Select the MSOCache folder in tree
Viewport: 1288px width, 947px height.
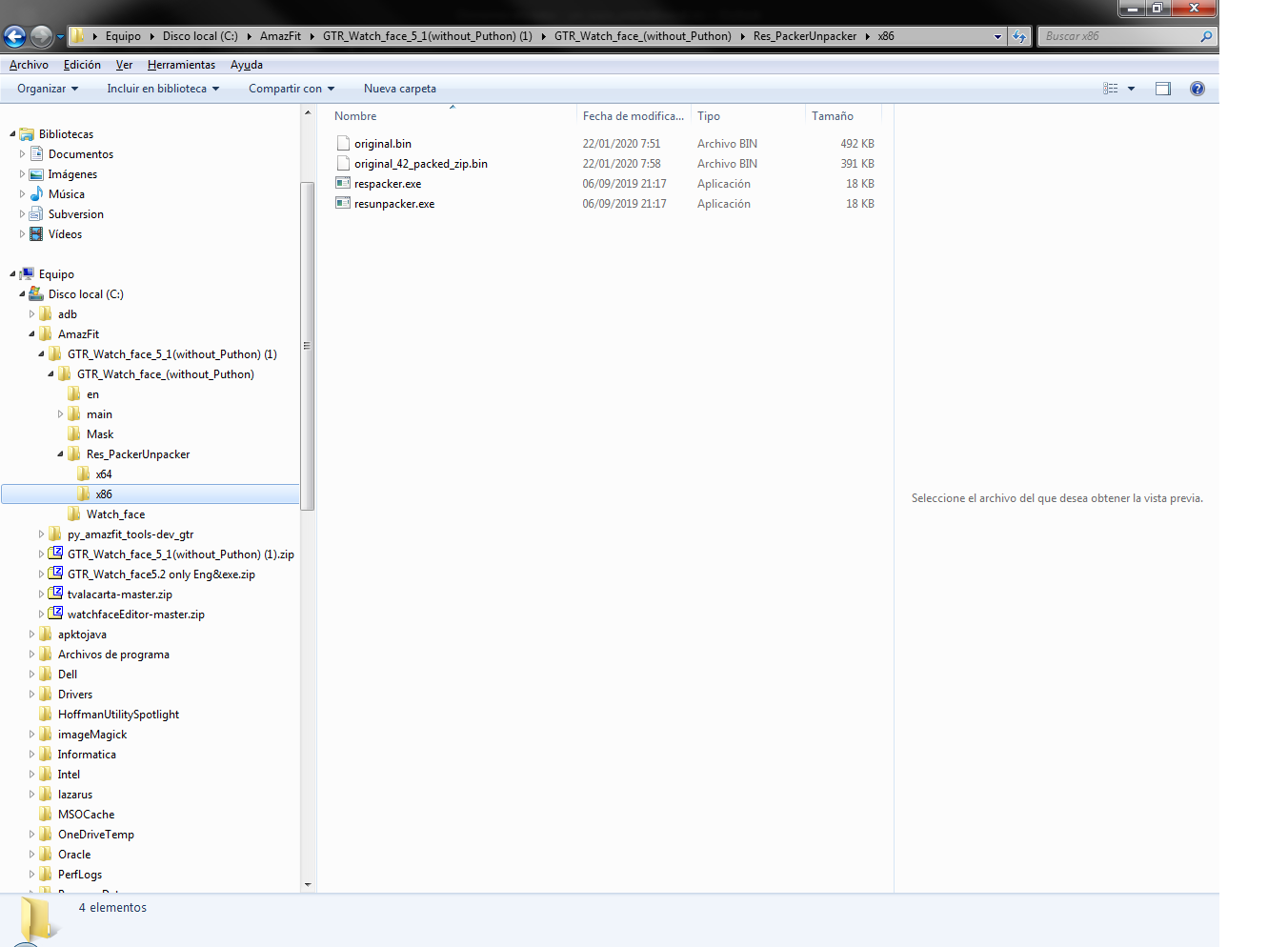86,814
